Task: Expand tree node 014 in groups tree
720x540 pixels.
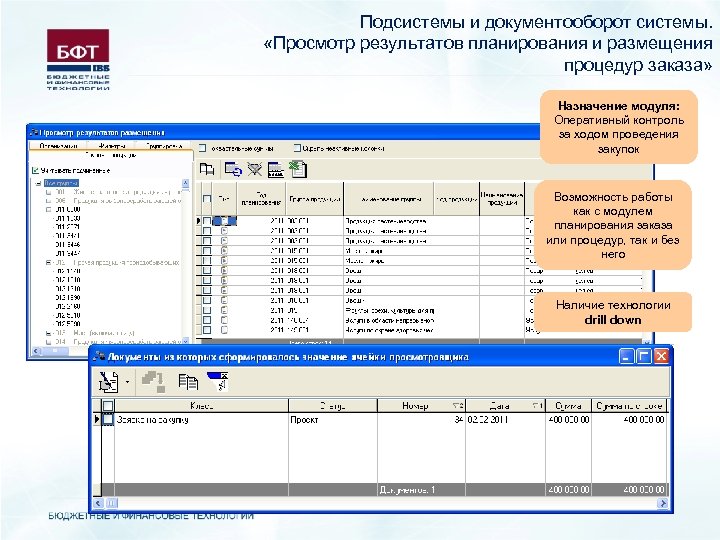Action: 48,342
